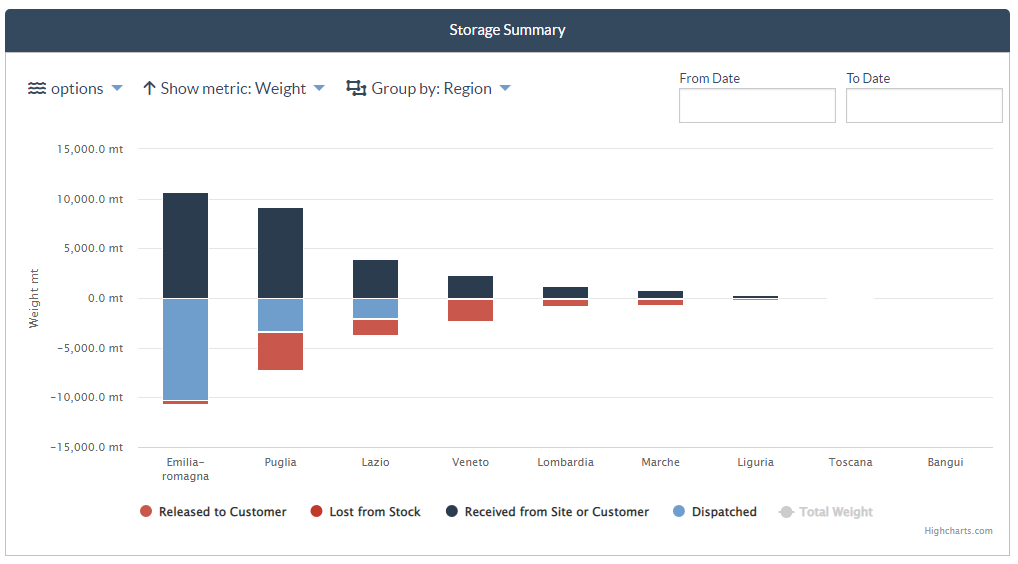The width and height of the screenshot is (1018, 564).
Task: Expand the options dropdown arrow
Action: (x=117, y=88)
